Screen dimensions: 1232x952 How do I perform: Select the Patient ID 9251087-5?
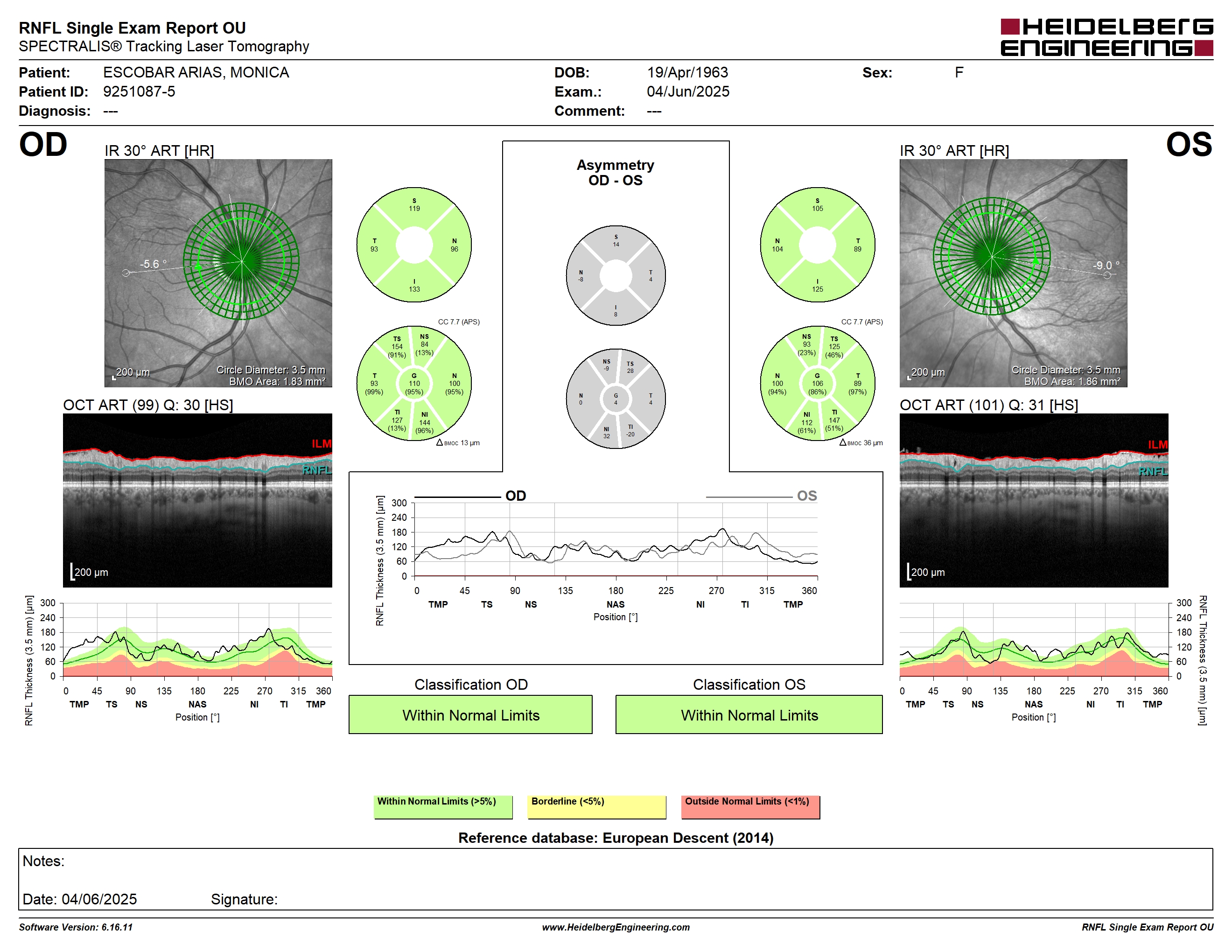tap(139, 91)
